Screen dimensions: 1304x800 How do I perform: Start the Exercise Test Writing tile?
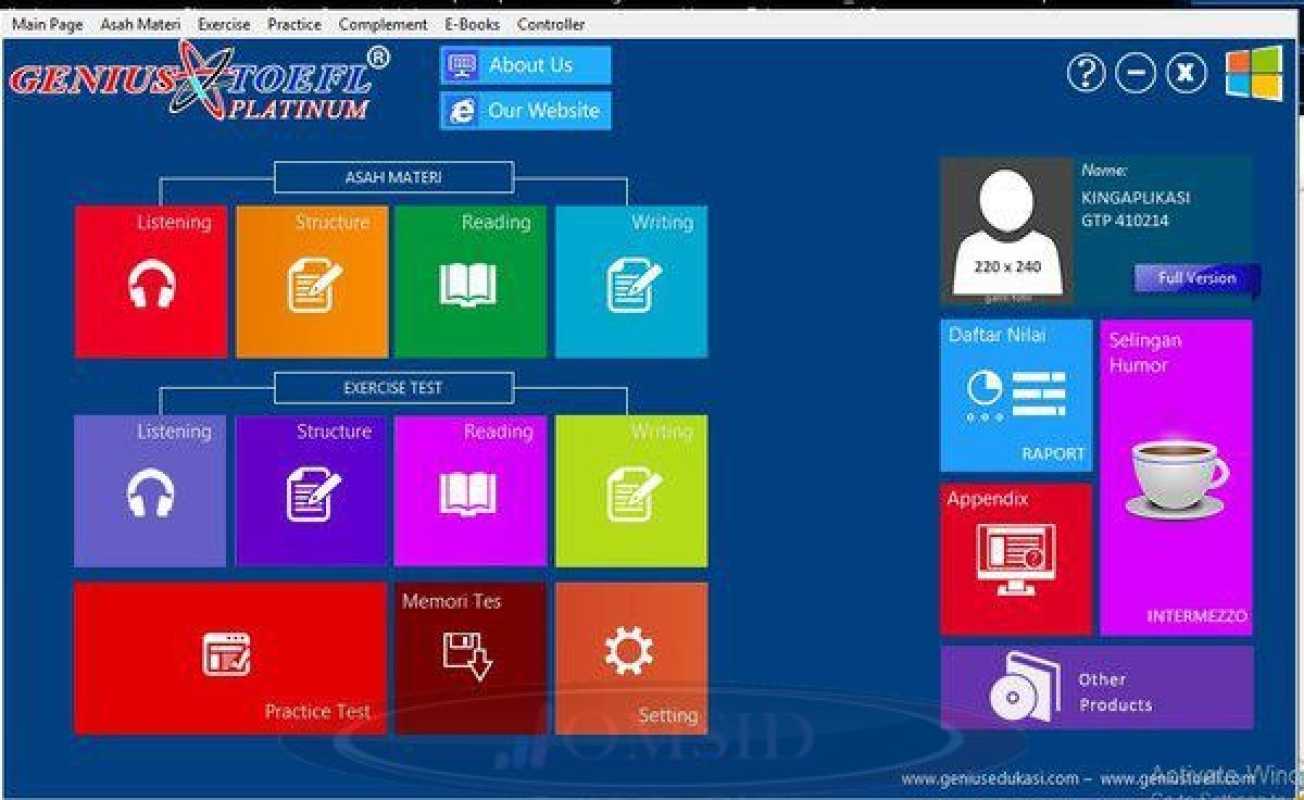click(x=631, y=491)
